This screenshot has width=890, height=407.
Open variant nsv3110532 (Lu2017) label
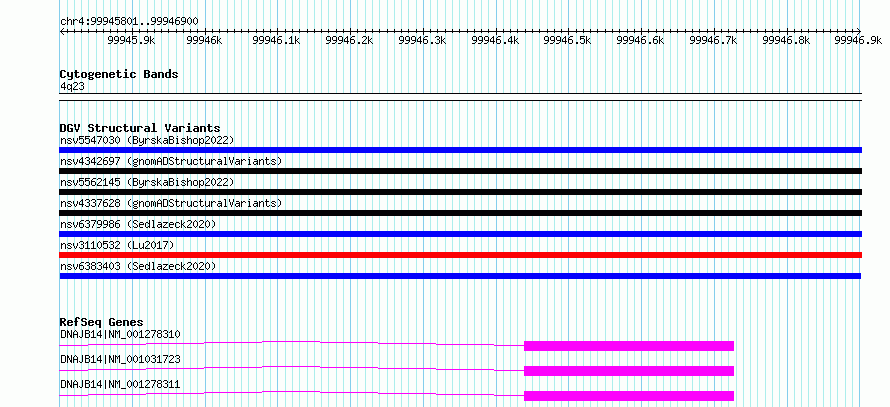tap(117, 245)
